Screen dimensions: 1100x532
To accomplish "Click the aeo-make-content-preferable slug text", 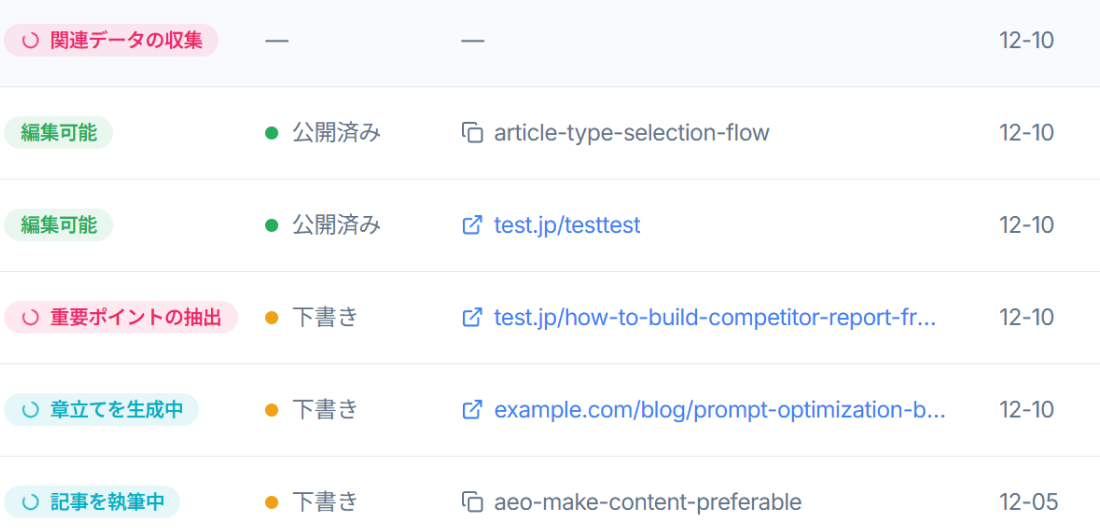I will coord(648,502).
